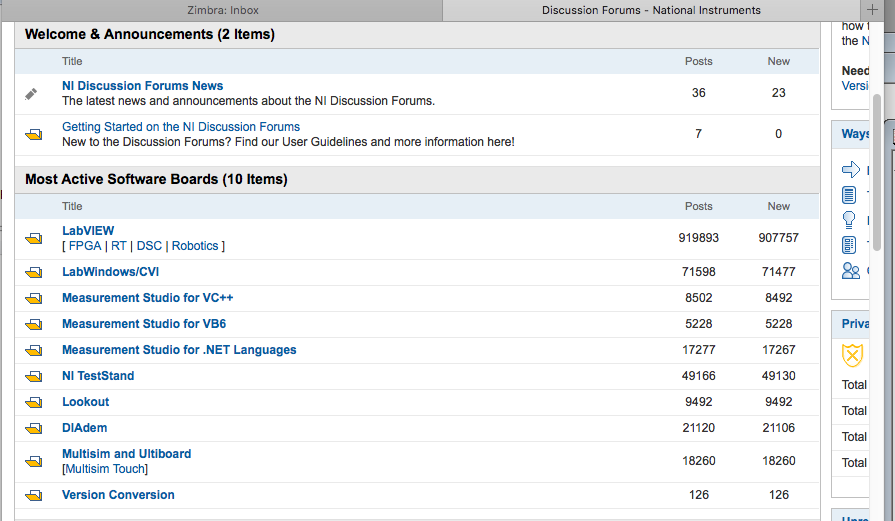Click the people group icon in Ways sidebar

point(850,270)
